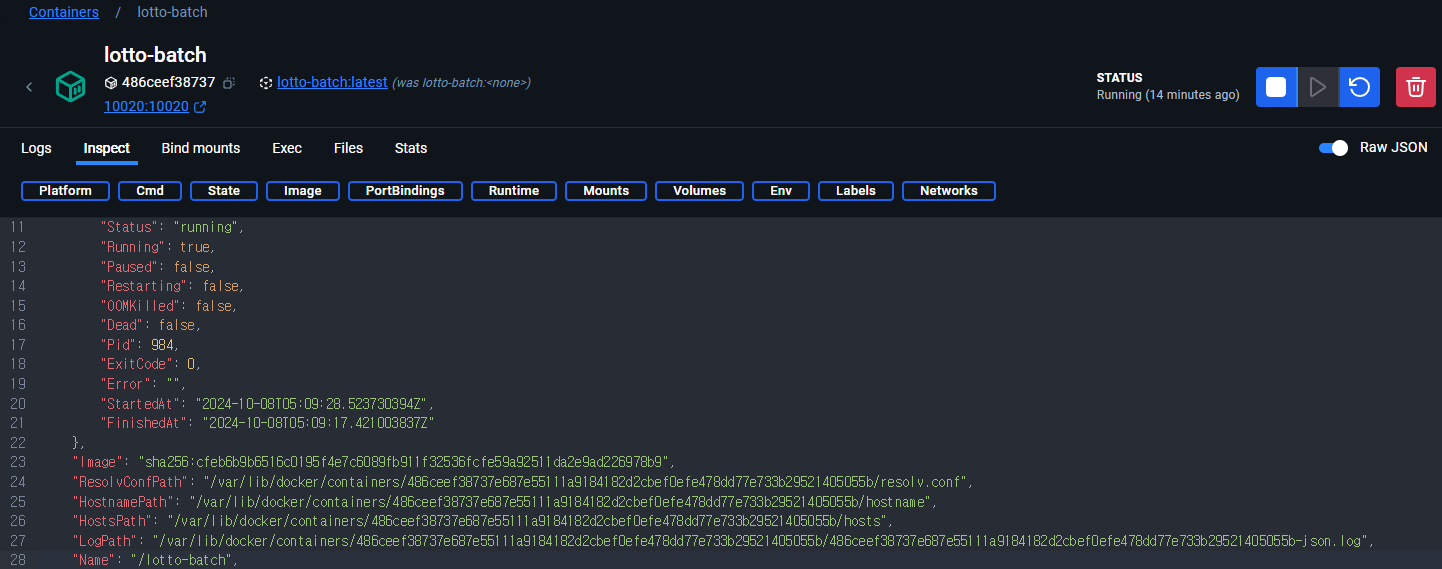Click the lotto-batch container title heading

coord(155,55)
